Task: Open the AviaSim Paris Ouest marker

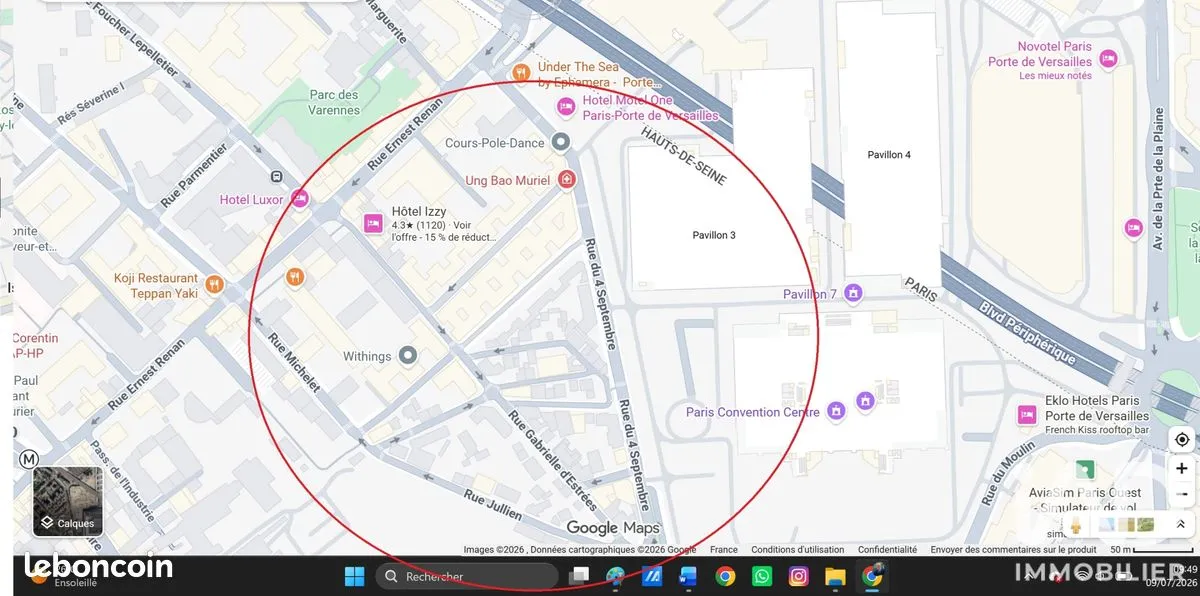Action: point(1084,469)
